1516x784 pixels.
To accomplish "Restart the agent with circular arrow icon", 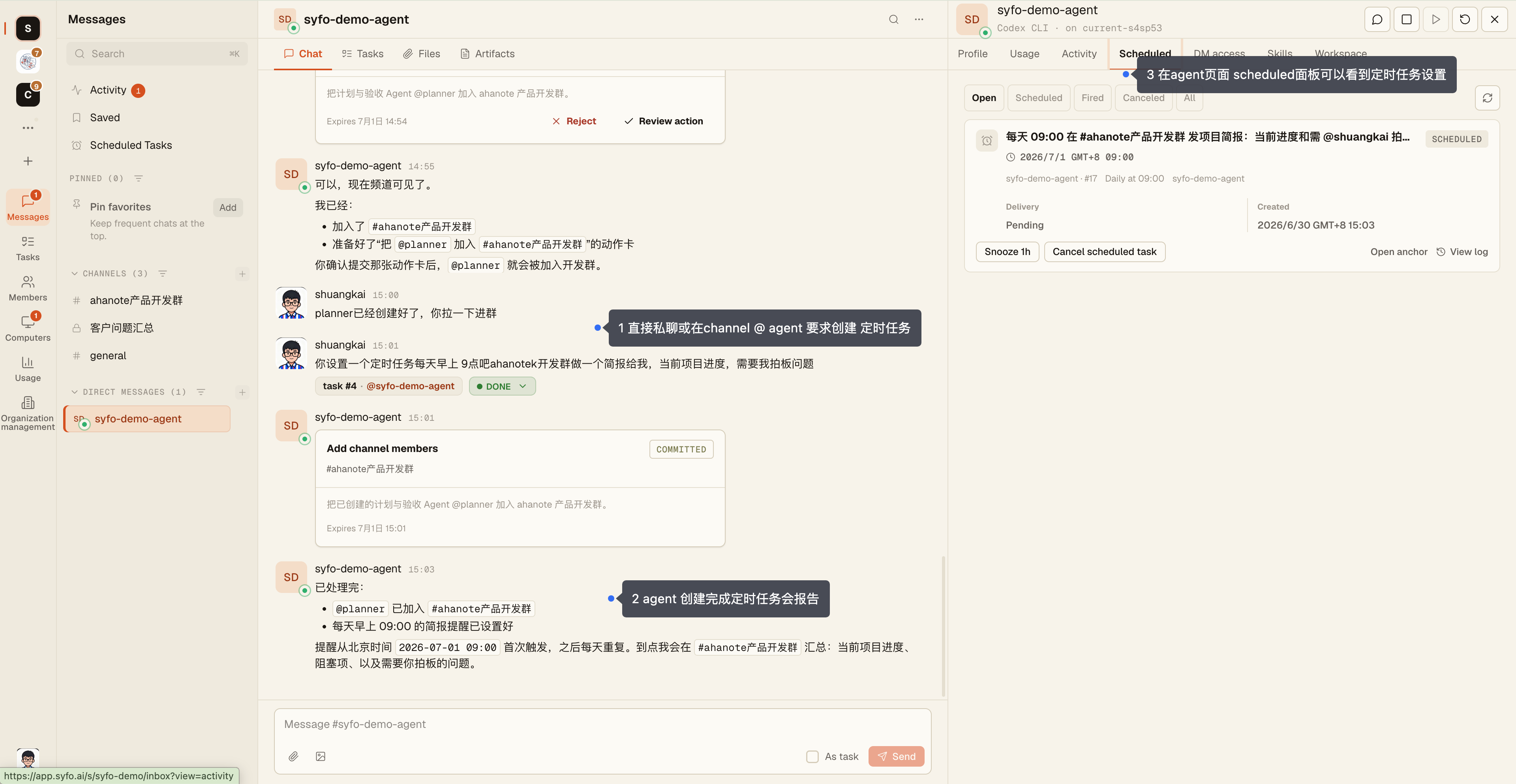I will [x=1465, y=19].
